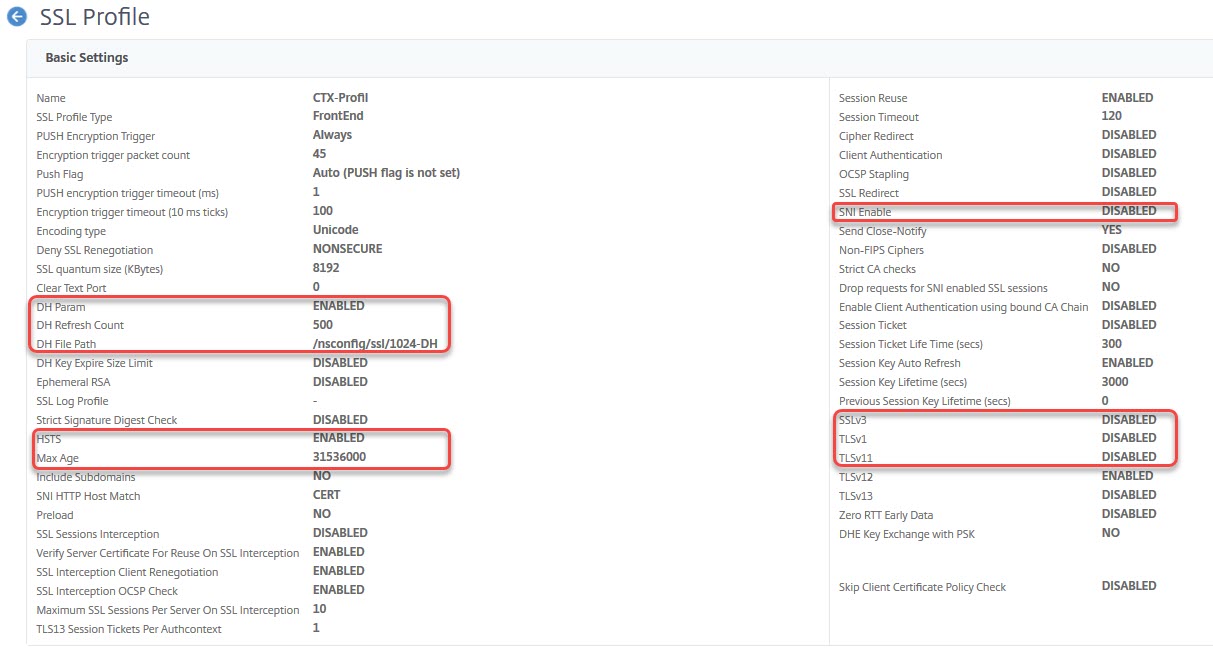1213x649 pixels.
Task: Click Session Key Lifetime value 3000
Action: (1115, 382)
